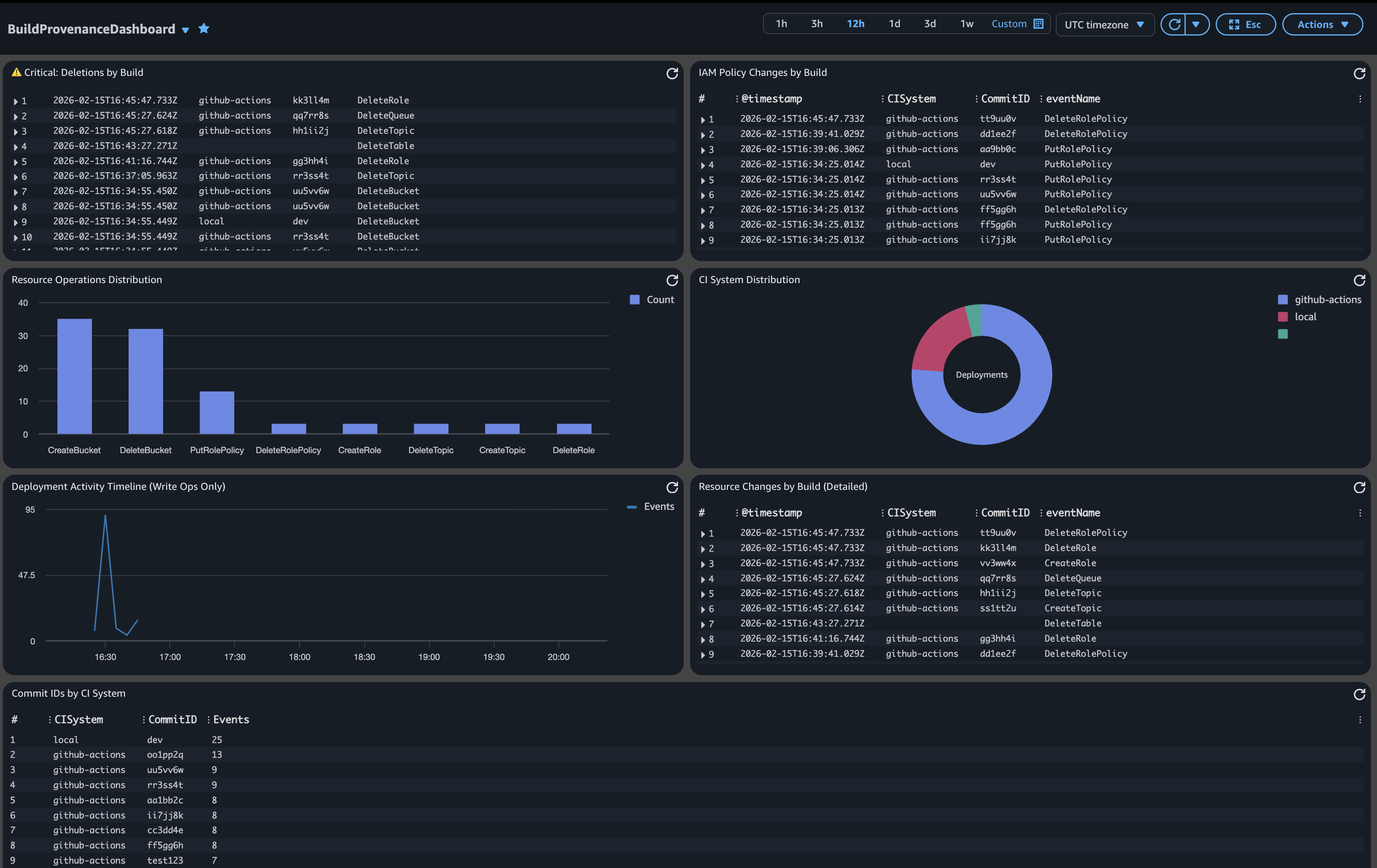The width and height of the screenshot is (1377, 868).
Task: Select the 1w time range
Action: [x=966, y=24]
